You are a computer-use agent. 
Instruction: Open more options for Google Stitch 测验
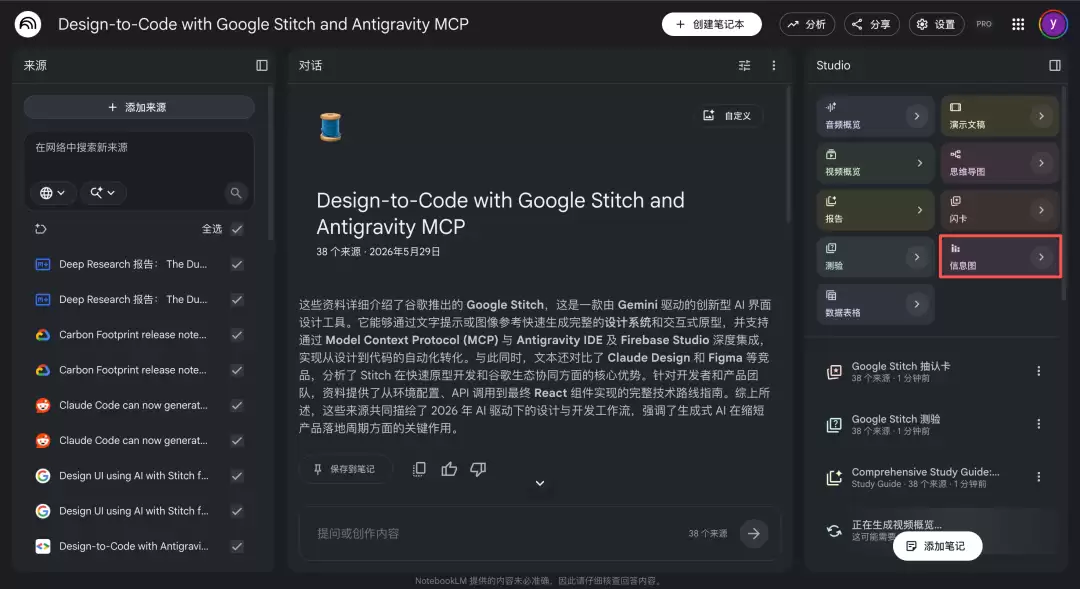[1039, 424]
